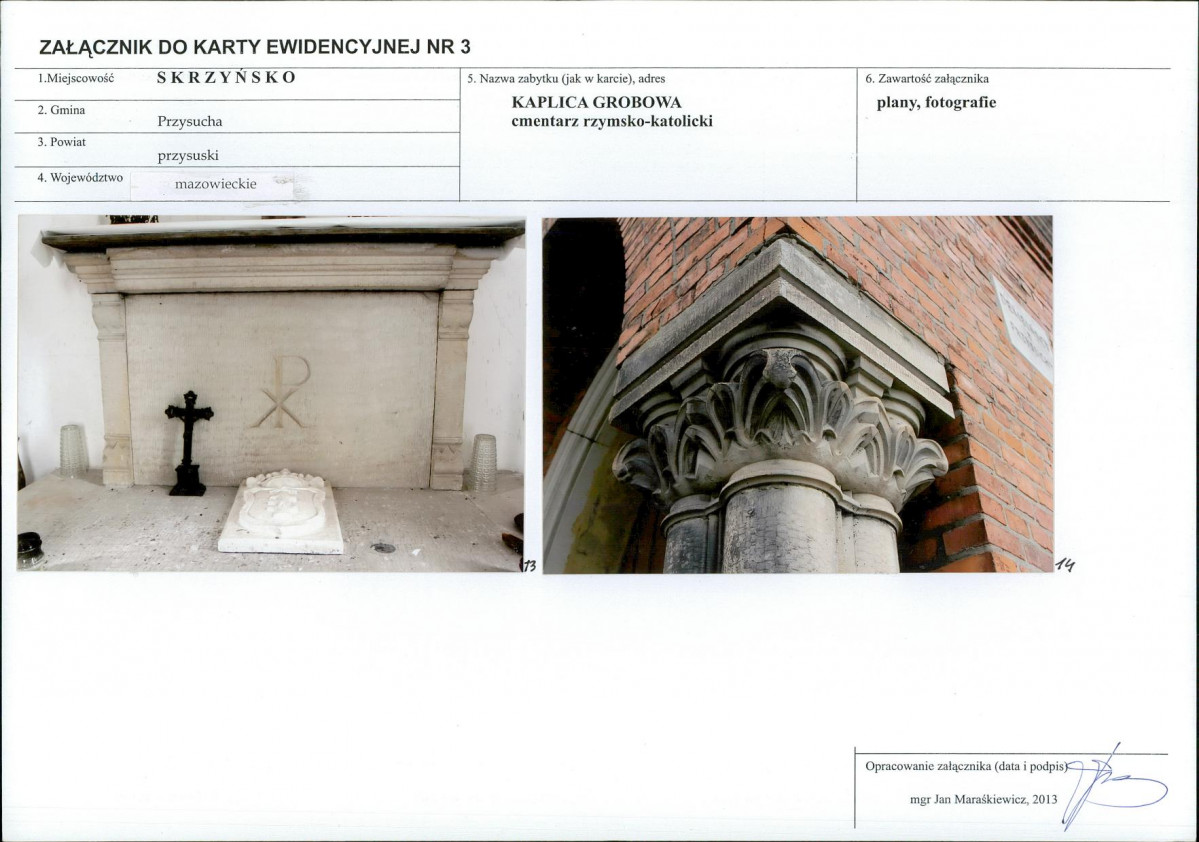Click the 6. Zawartość załącznika label
The height and width of the screenshot is (842, 1199).
pos(927,78)
